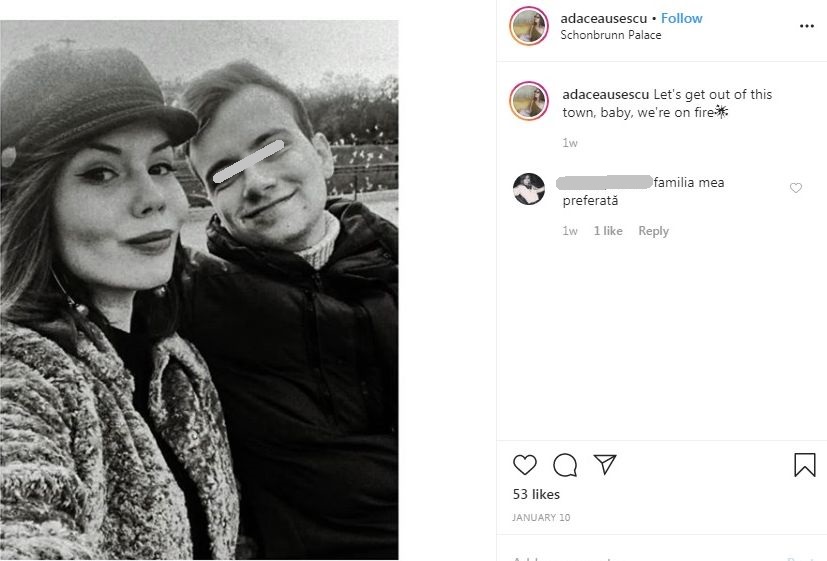Screen dimensions: 827x561
Task: Open the caption author's avatar
Action: [529, 102]
